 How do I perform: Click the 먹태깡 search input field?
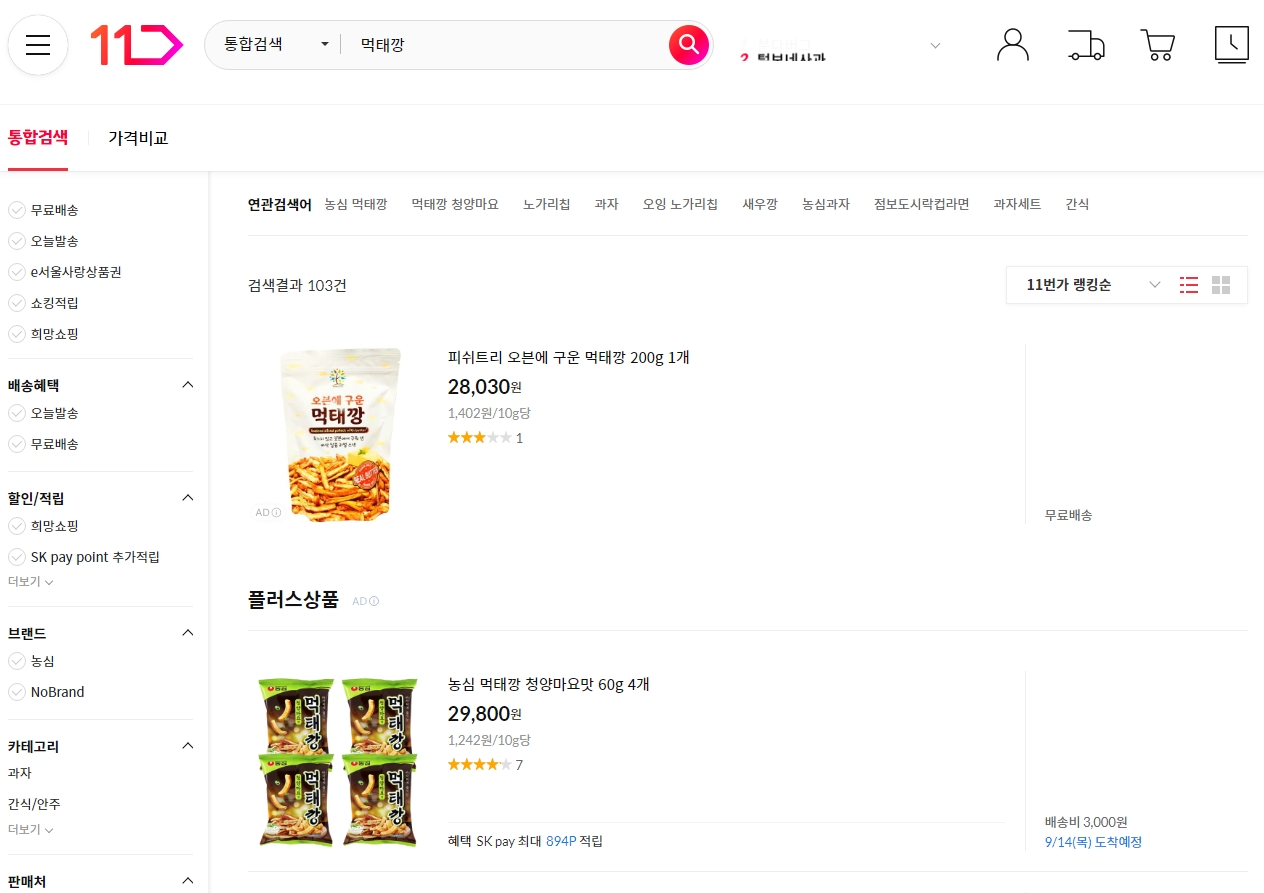click(x=500, y=44)
